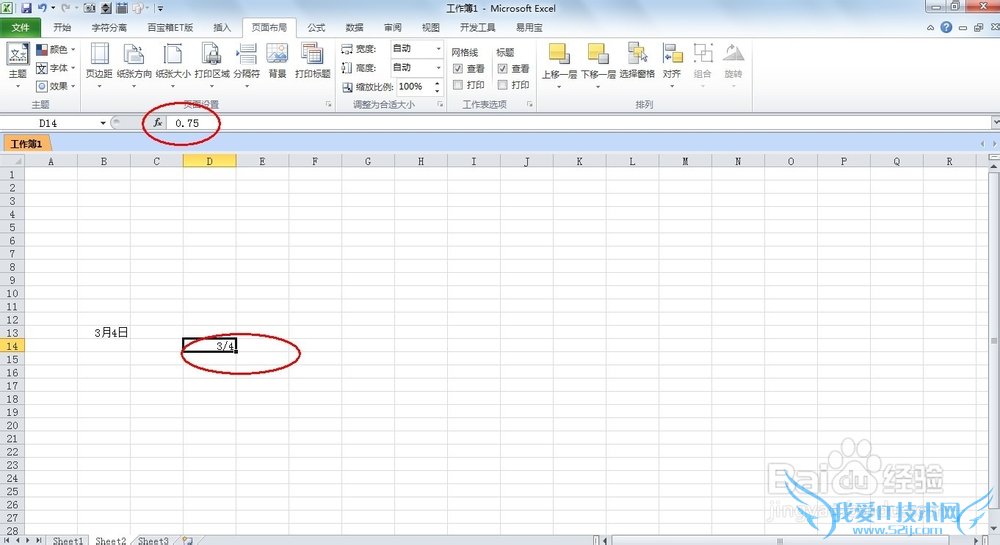Add a sheet 背景 background image
The image size is (1000, 545).
(277, 61)
